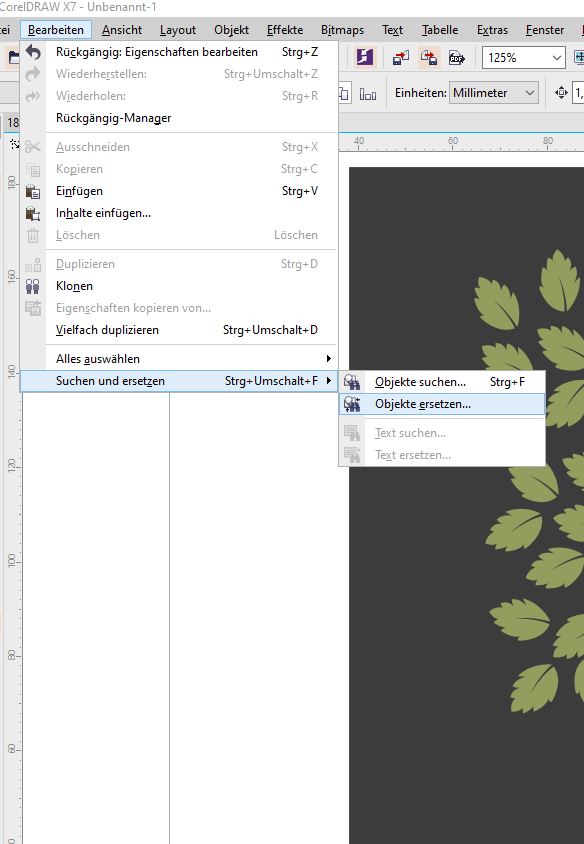Open the Ansicht menu

122,30
